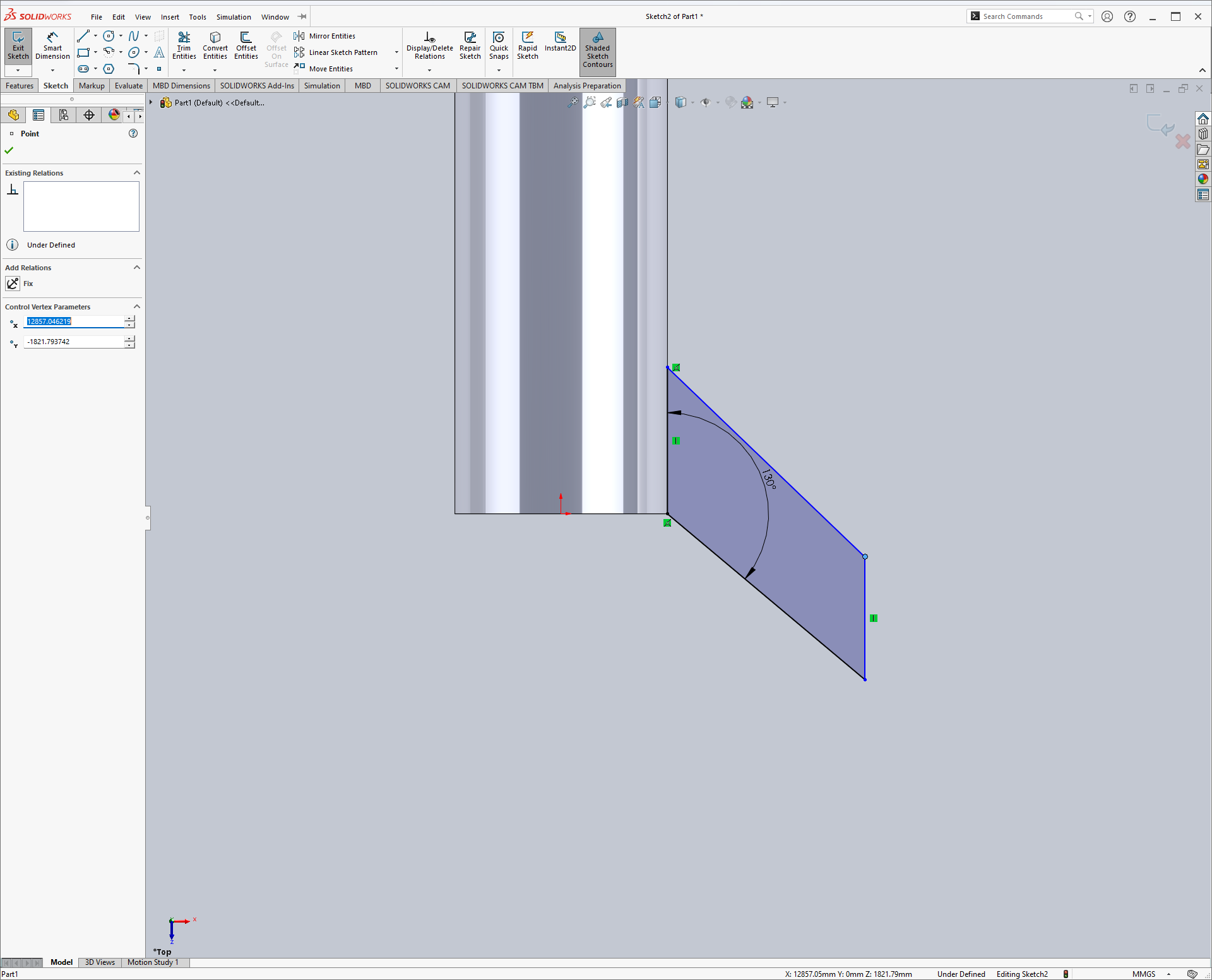
Task: Accept Point with green checkmark
Action: 9,150
